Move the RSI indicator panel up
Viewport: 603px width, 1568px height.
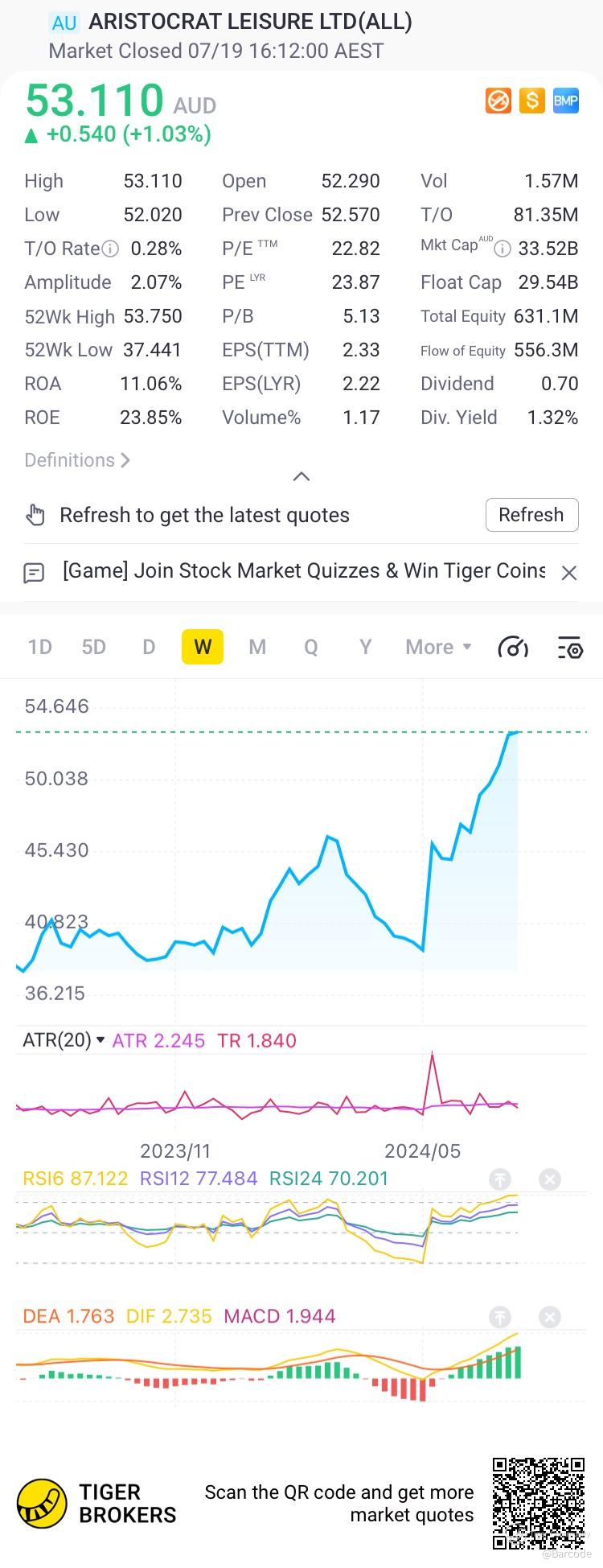(500, 1179)
